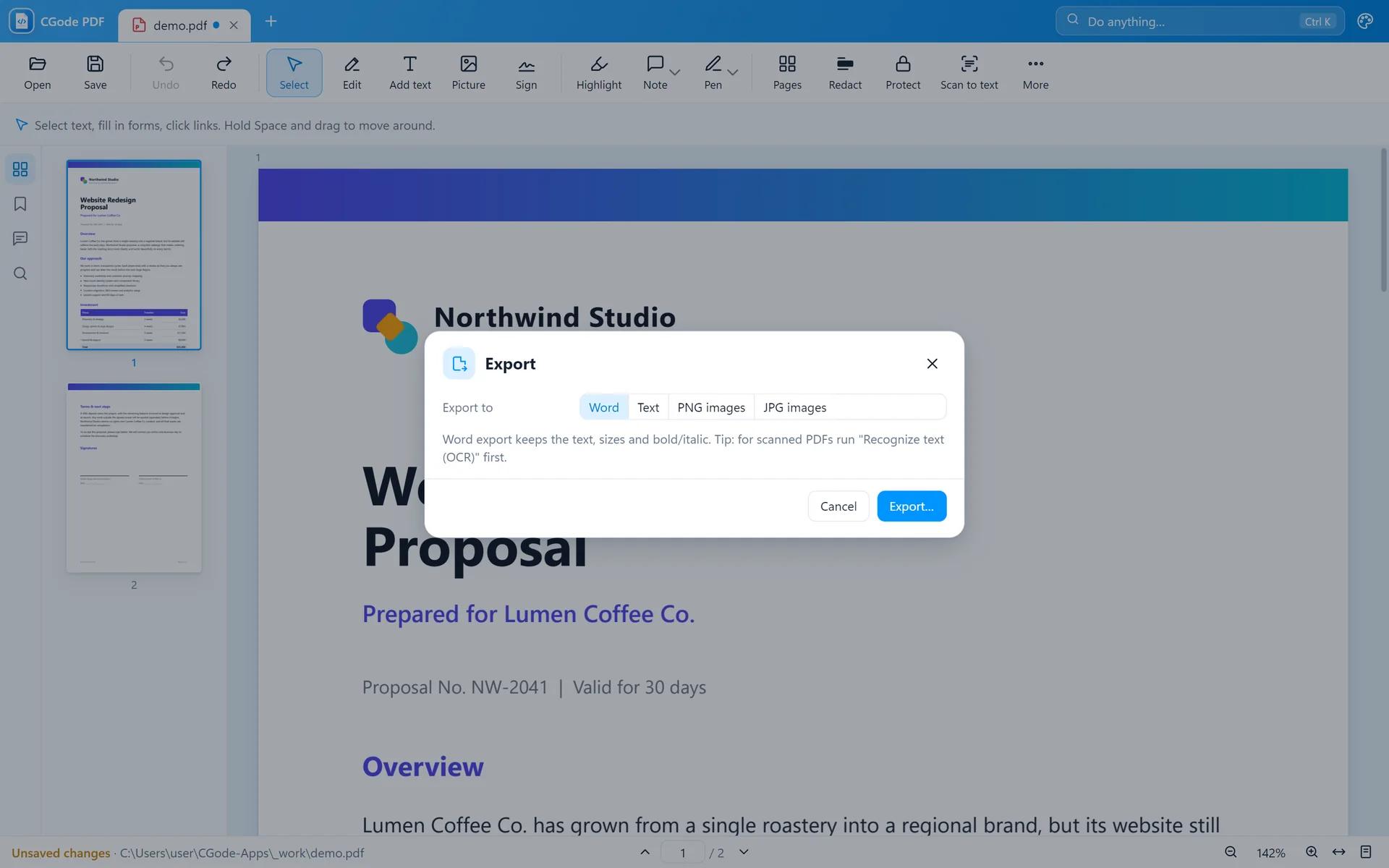The image size is (1389, 868).
Task: Fit page to width
Action: point(1339,852)
